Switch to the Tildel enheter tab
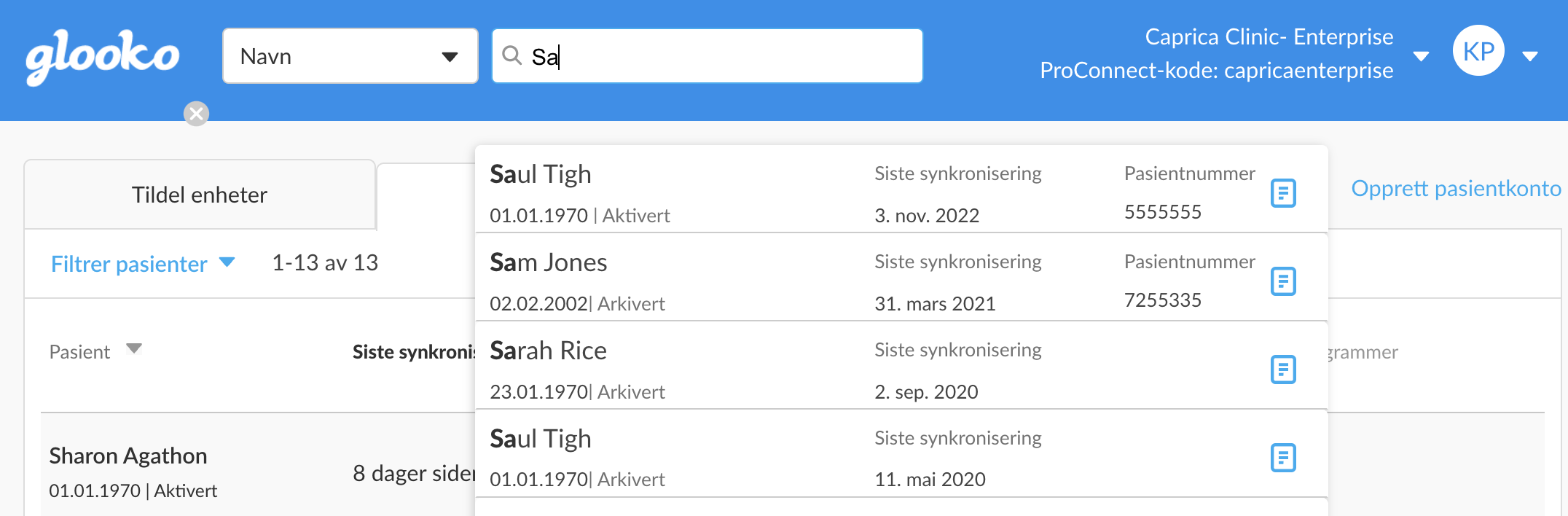Screen dimensions: 1568x516 click(x=200, y=195)
